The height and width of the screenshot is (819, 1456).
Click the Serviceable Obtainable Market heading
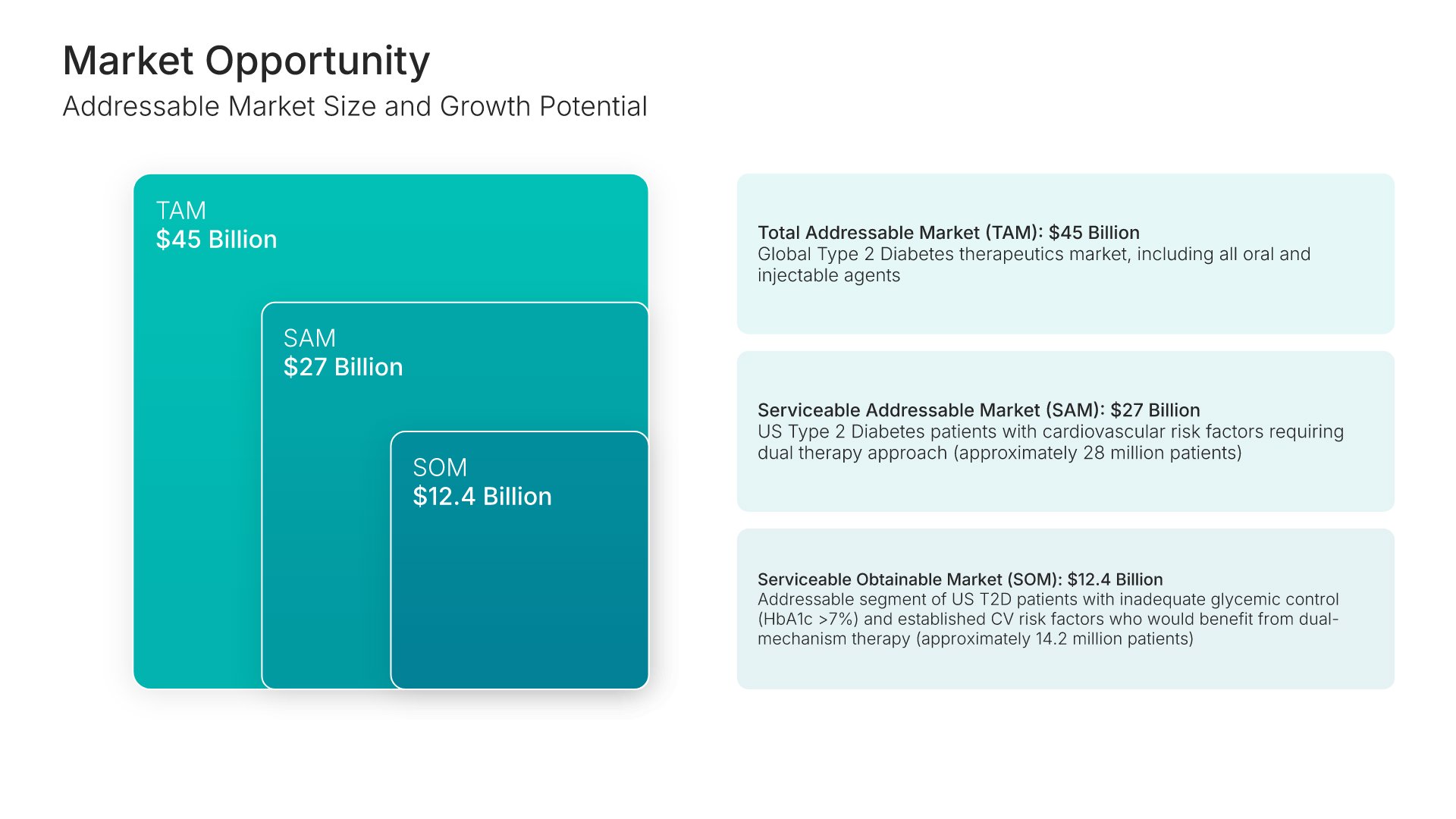point(959,579)
